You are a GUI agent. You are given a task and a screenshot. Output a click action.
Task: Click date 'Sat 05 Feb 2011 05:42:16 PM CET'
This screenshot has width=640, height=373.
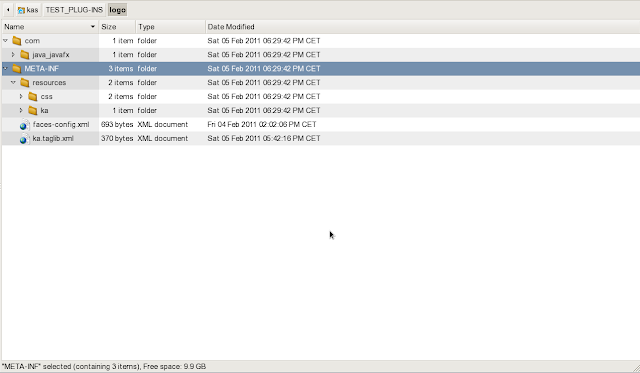click(x=264, y=138)
